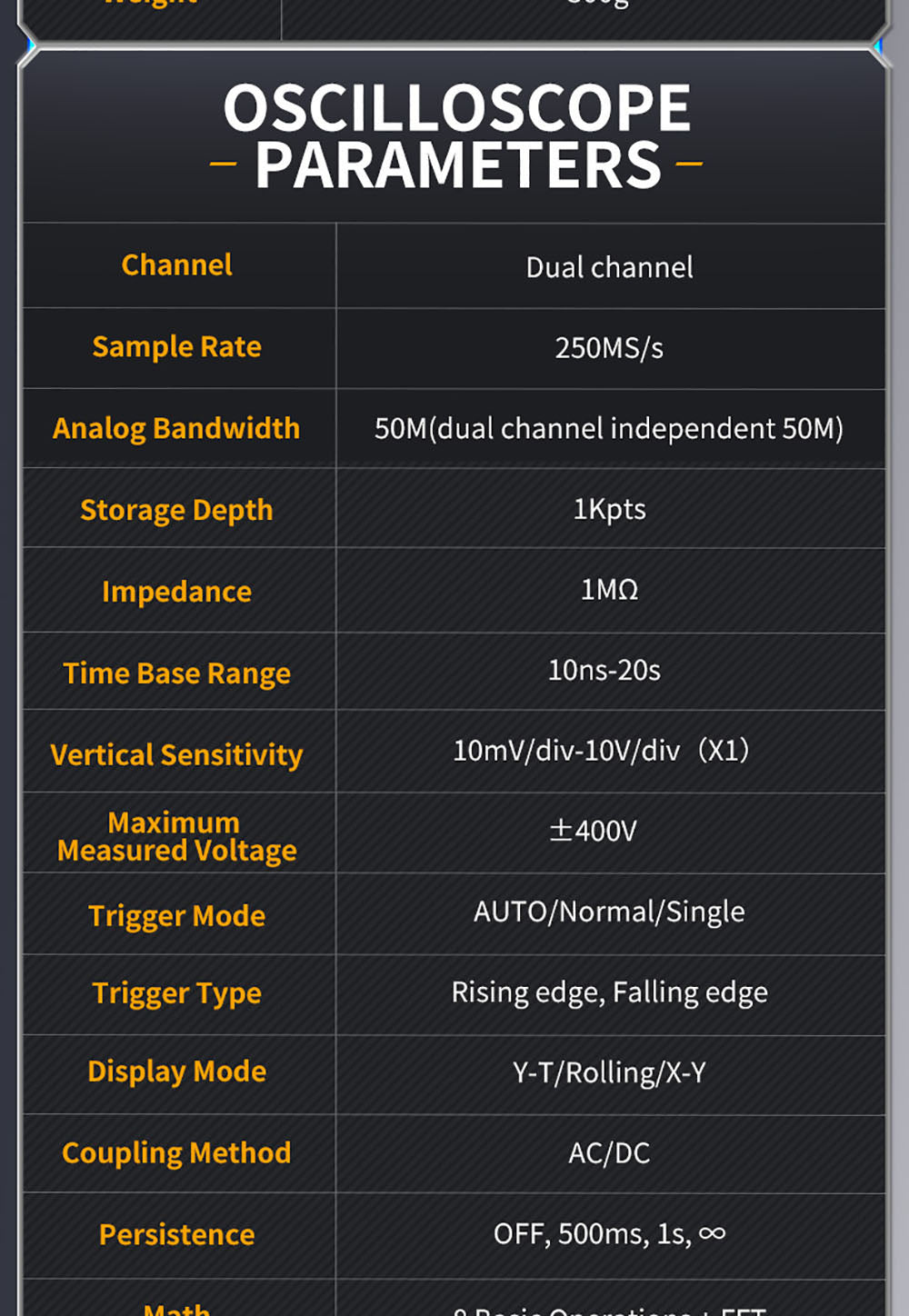909x1316 pixels.
Task: Click the Trigger Mode label
Action: 177,916
